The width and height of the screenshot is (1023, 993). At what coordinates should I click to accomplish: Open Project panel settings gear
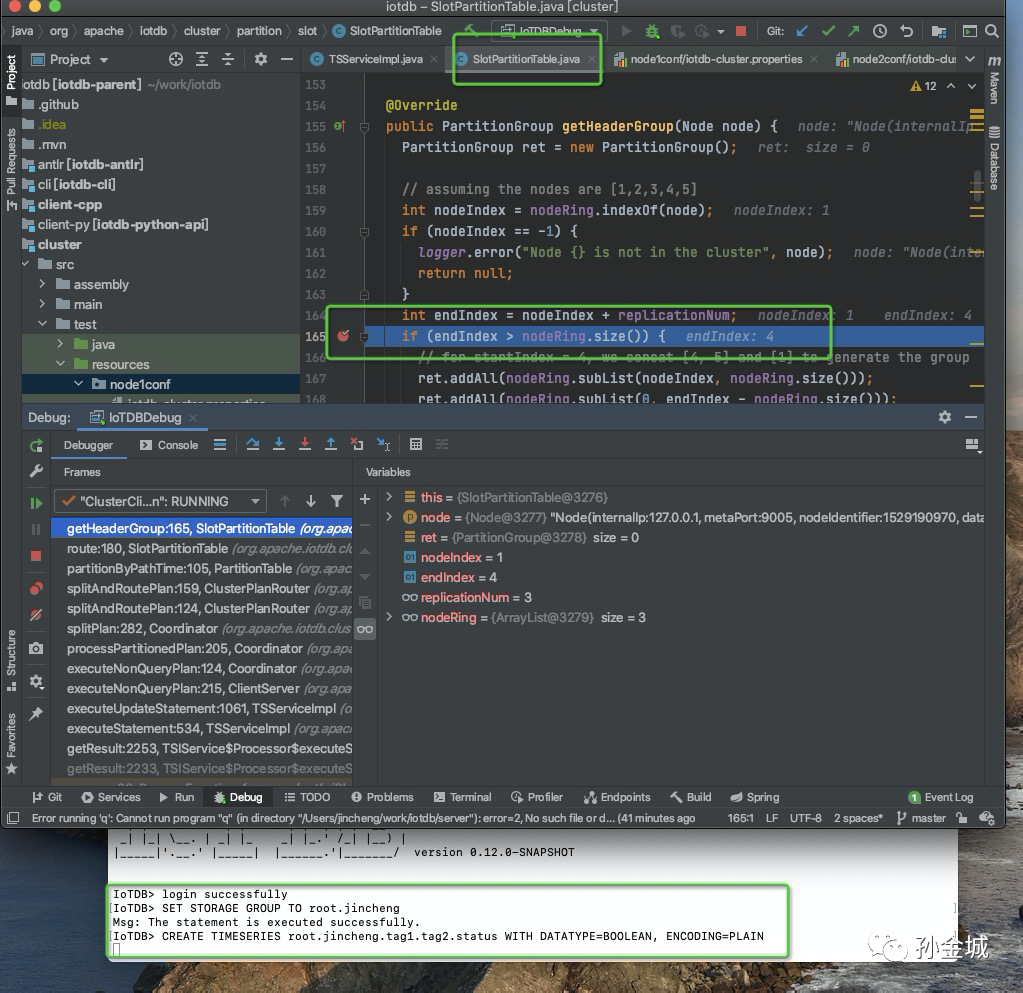(260, 59)
